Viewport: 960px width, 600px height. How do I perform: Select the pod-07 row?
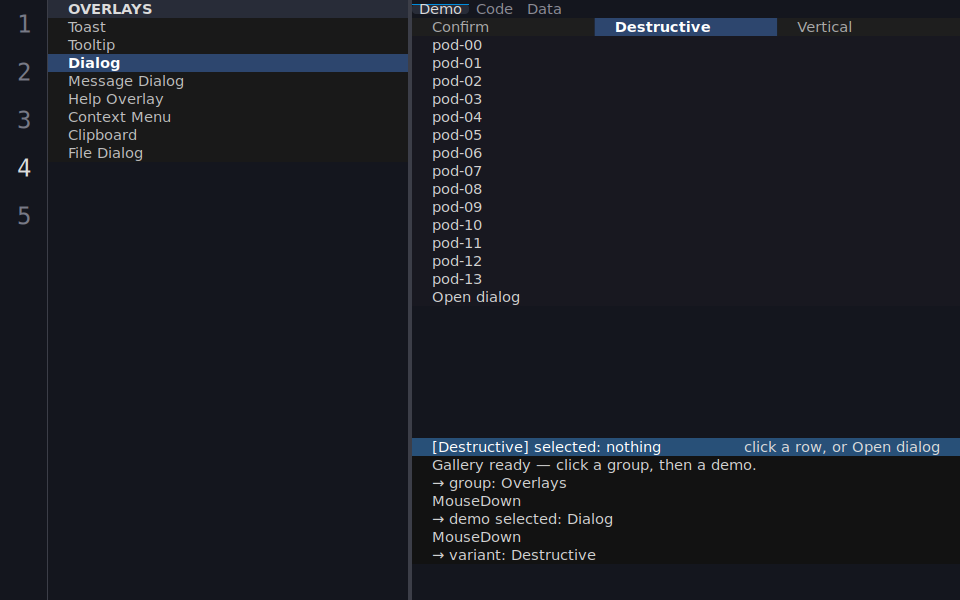pyautogui.click(x=686, y=171)
